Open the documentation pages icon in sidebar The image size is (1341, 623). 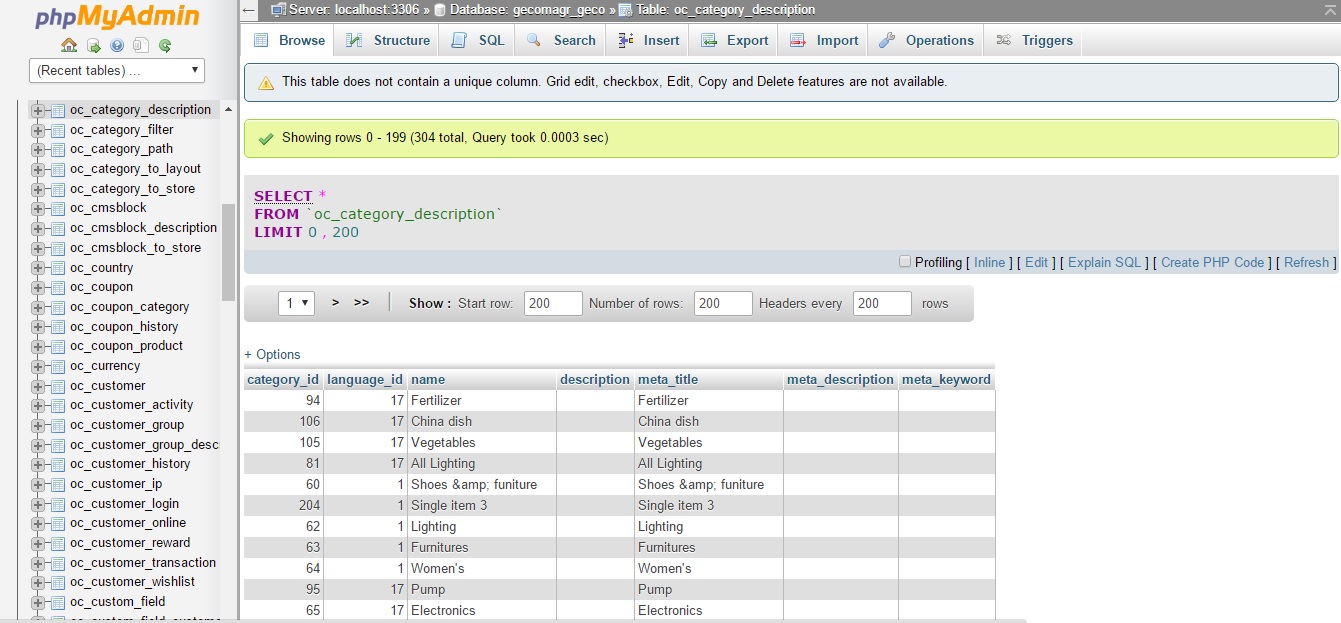[141, 45]
